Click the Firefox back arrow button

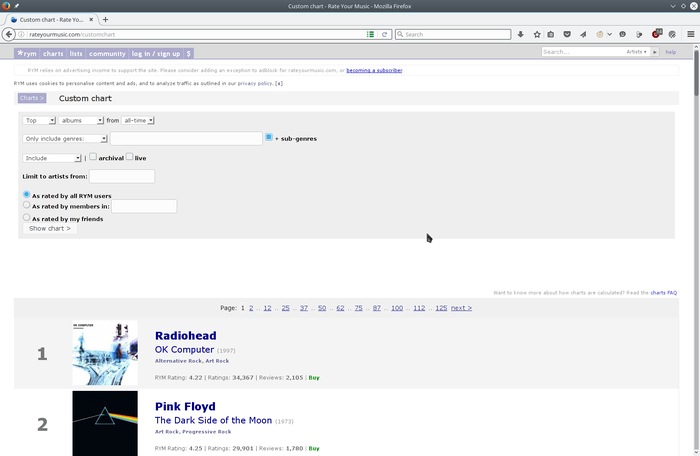coord(8,34)
